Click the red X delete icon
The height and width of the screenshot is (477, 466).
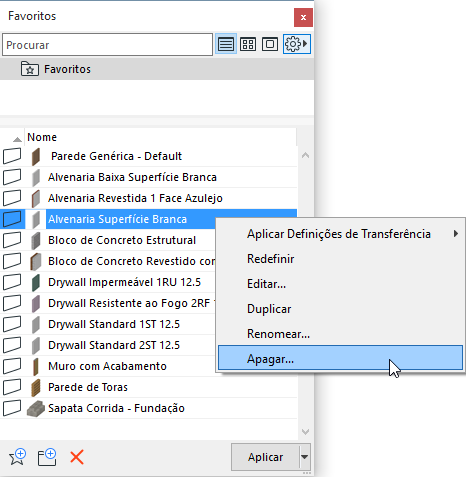(77, 457)
